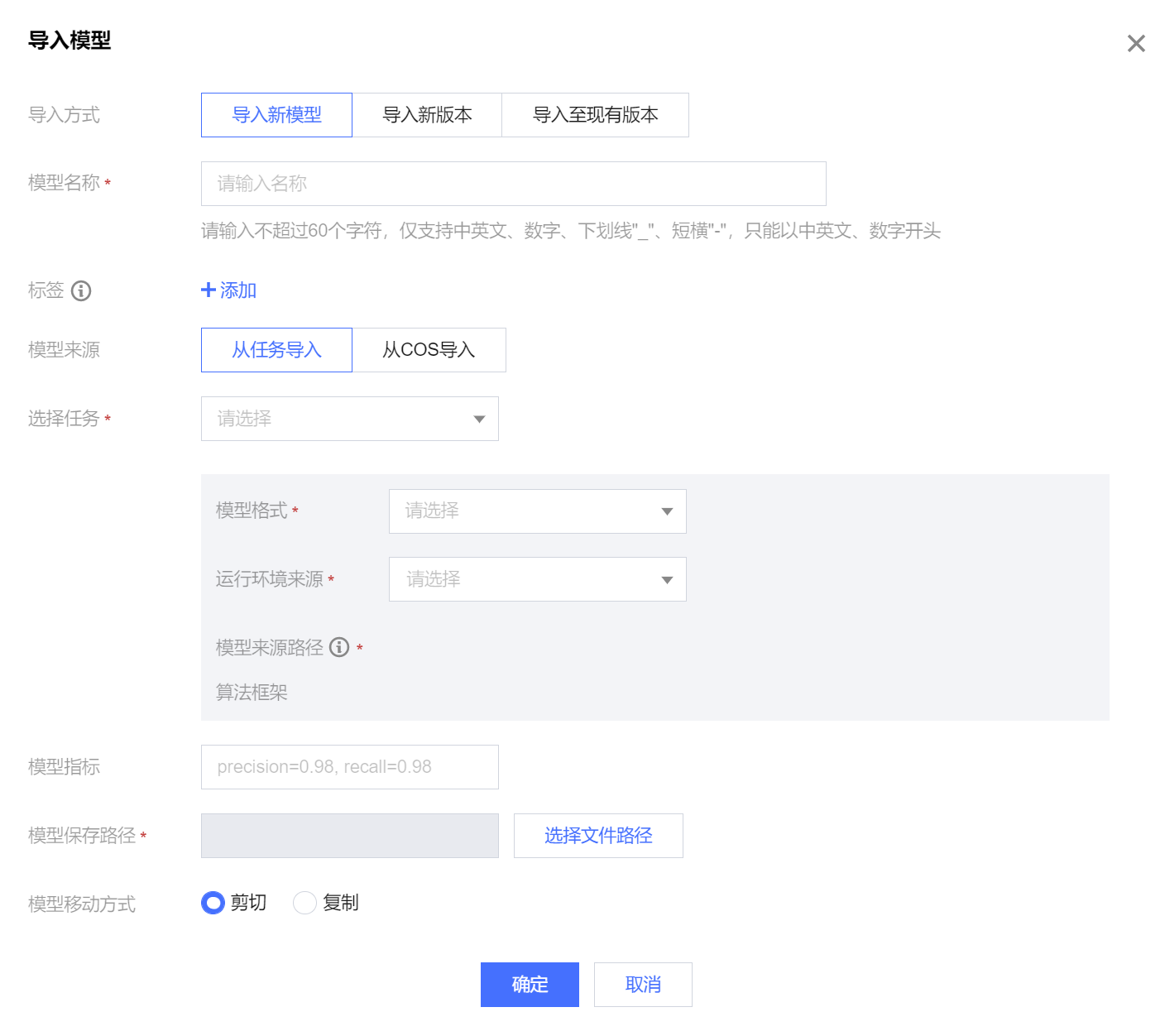Click the 添加 tag link
Image resolution: width=1165 pixels, height=1036 pixels.
tap(238, 290)
